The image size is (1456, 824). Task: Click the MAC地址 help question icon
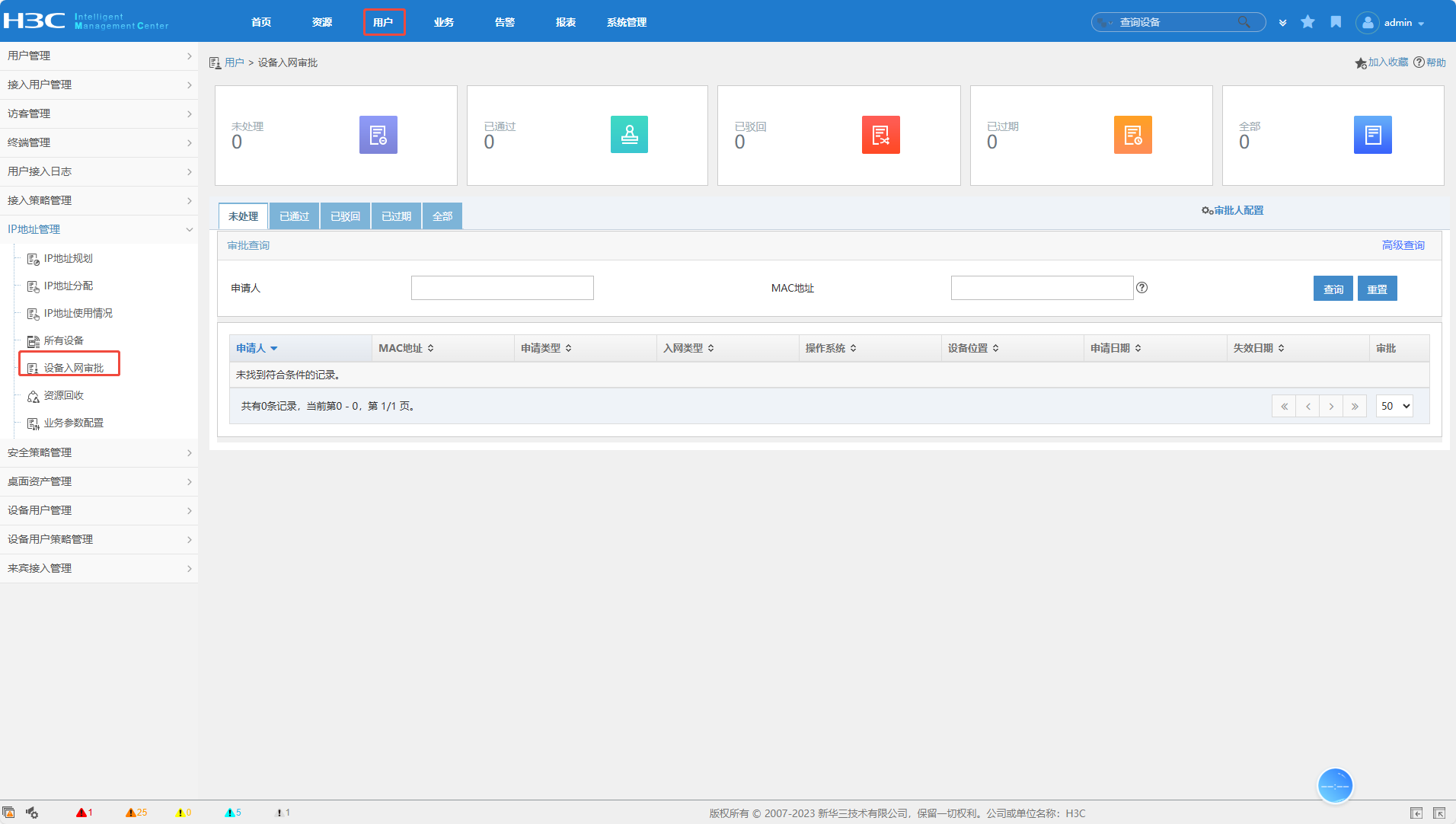[x=1142, y=288]
